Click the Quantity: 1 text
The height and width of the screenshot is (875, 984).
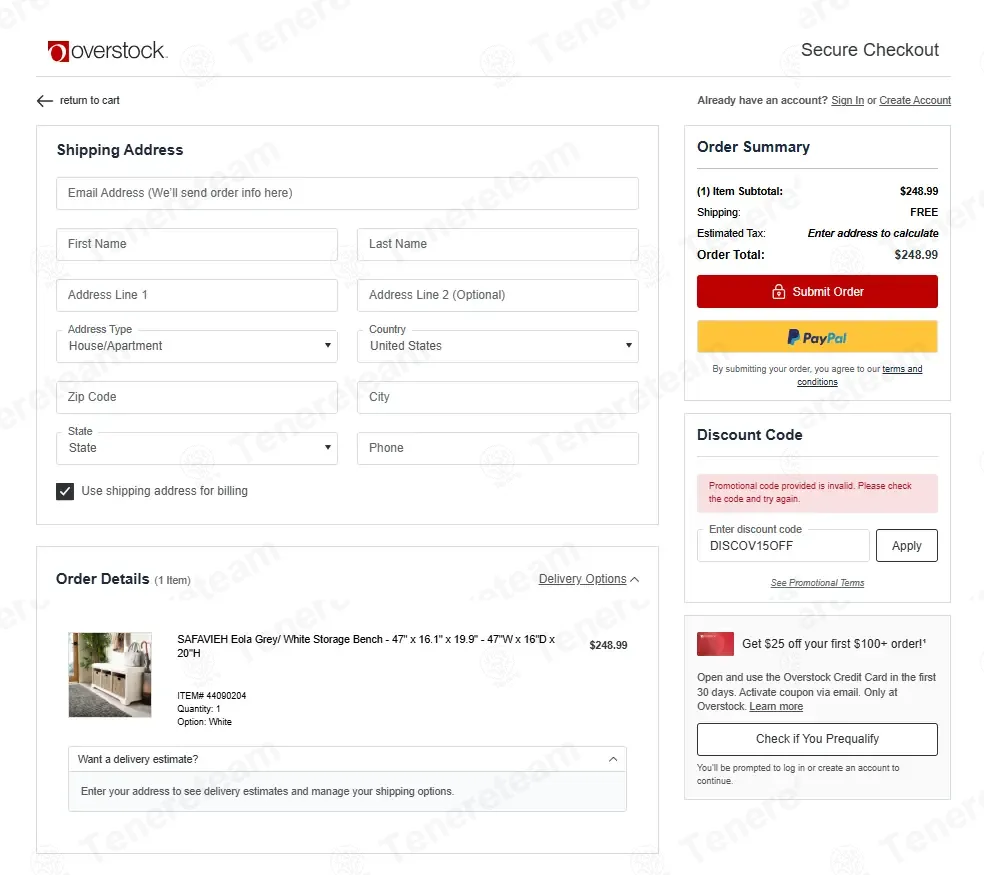coord(198,709)
